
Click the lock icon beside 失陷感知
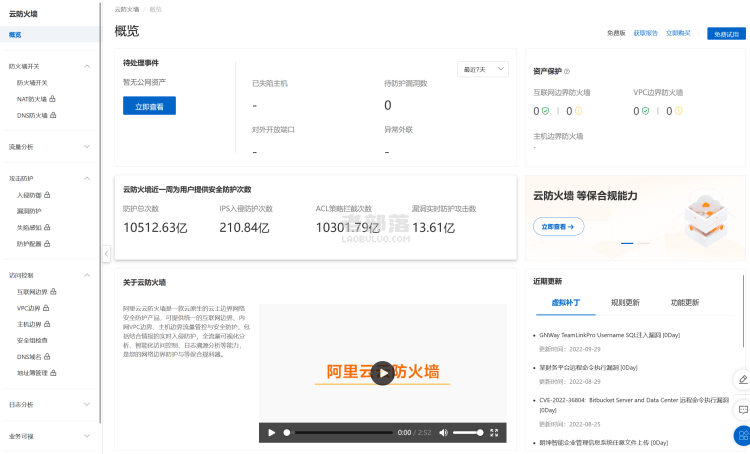[x=47, y=227]
